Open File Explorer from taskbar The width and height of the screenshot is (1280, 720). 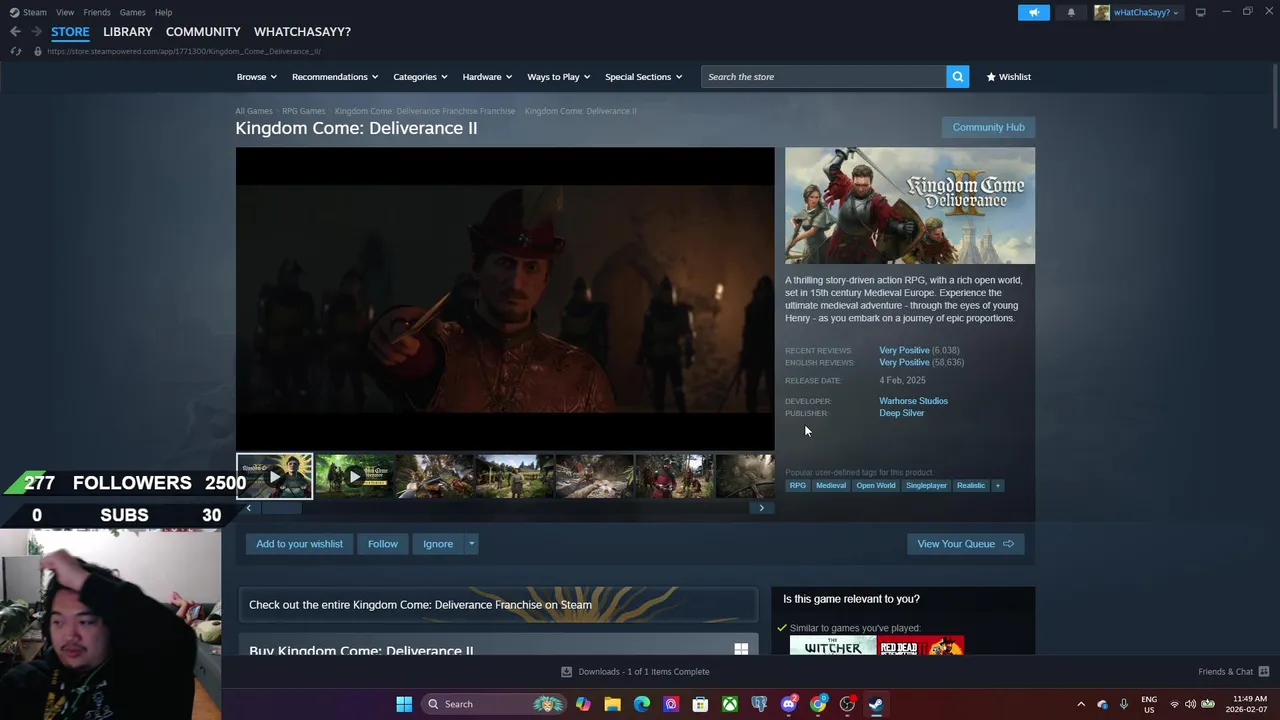click(x=612, y=704)
